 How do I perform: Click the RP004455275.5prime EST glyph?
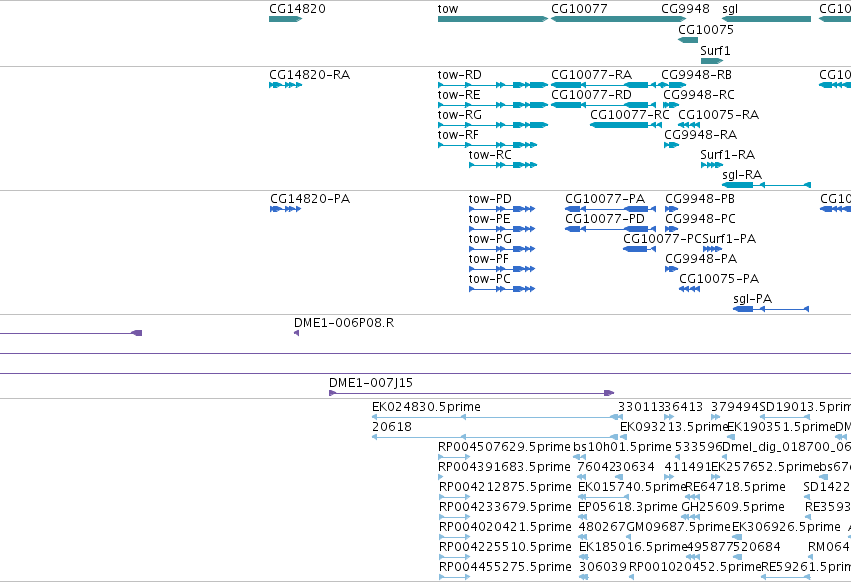[x=454, y=577]
